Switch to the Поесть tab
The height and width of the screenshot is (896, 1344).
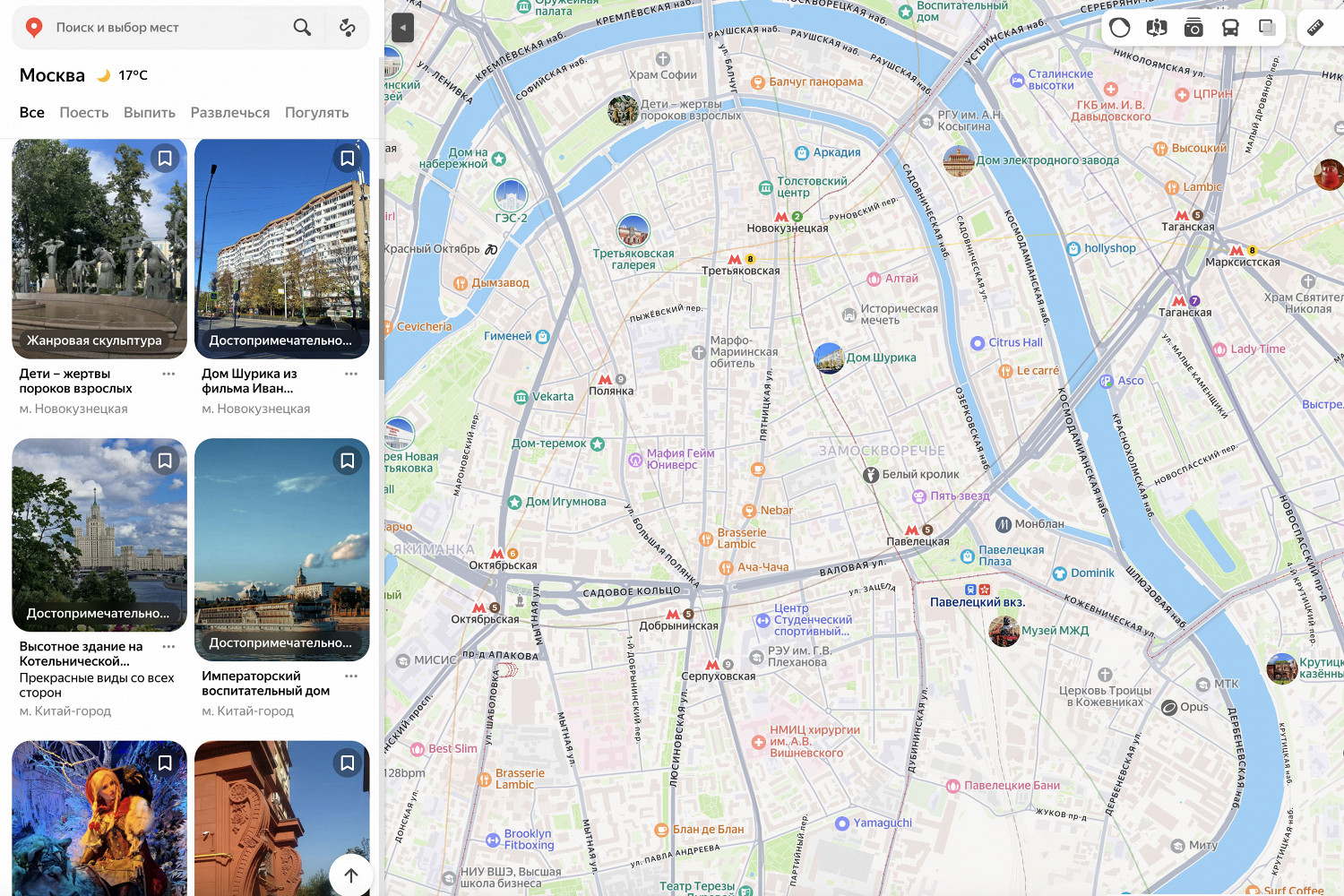point(84,113)
